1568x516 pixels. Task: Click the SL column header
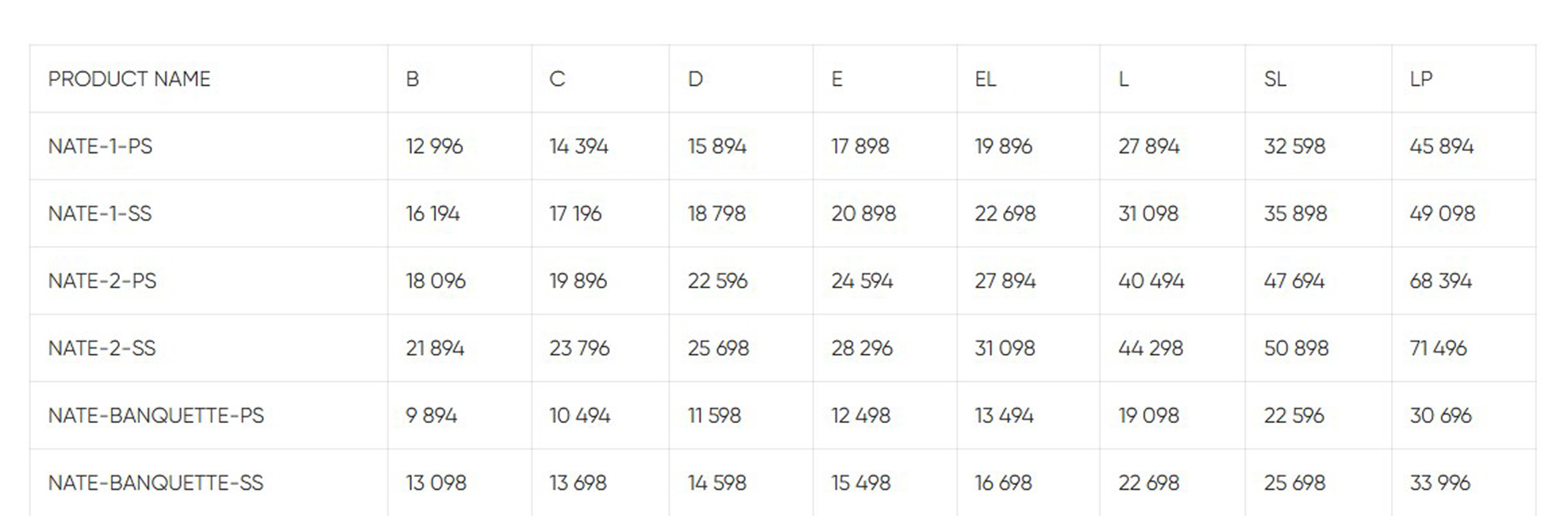click(1274, 79)
